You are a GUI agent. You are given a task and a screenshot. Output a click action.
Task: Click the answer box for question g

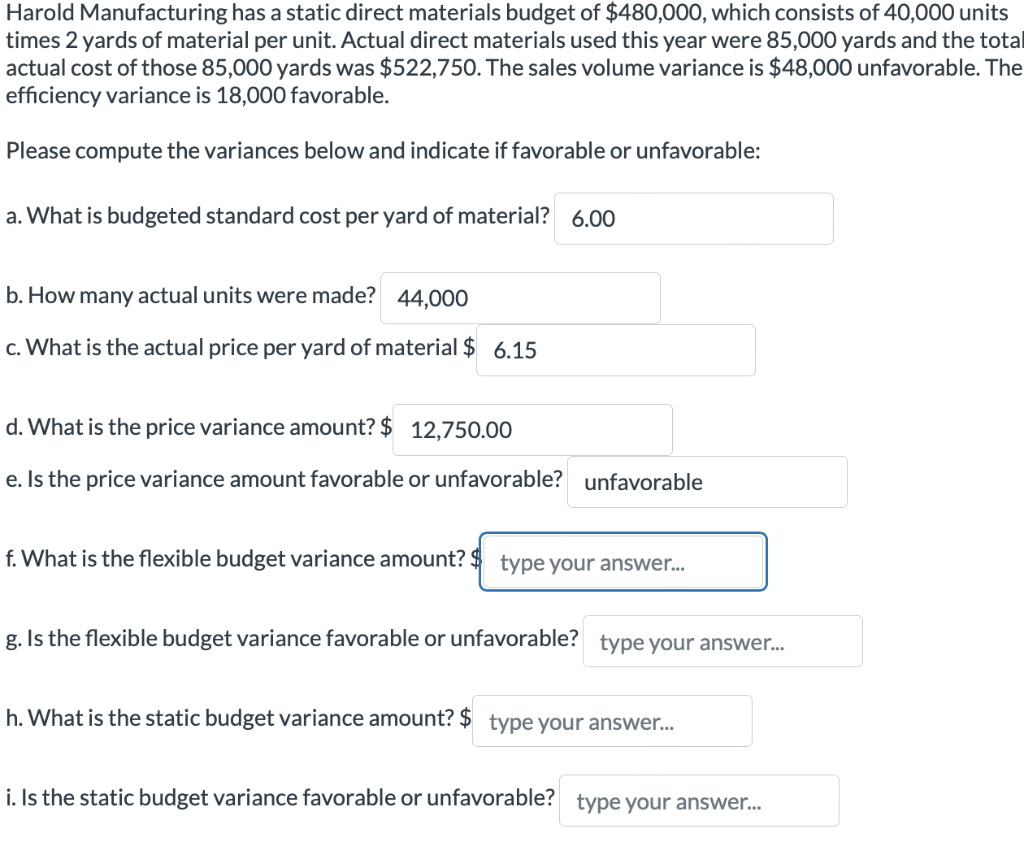tap(722, 641)
